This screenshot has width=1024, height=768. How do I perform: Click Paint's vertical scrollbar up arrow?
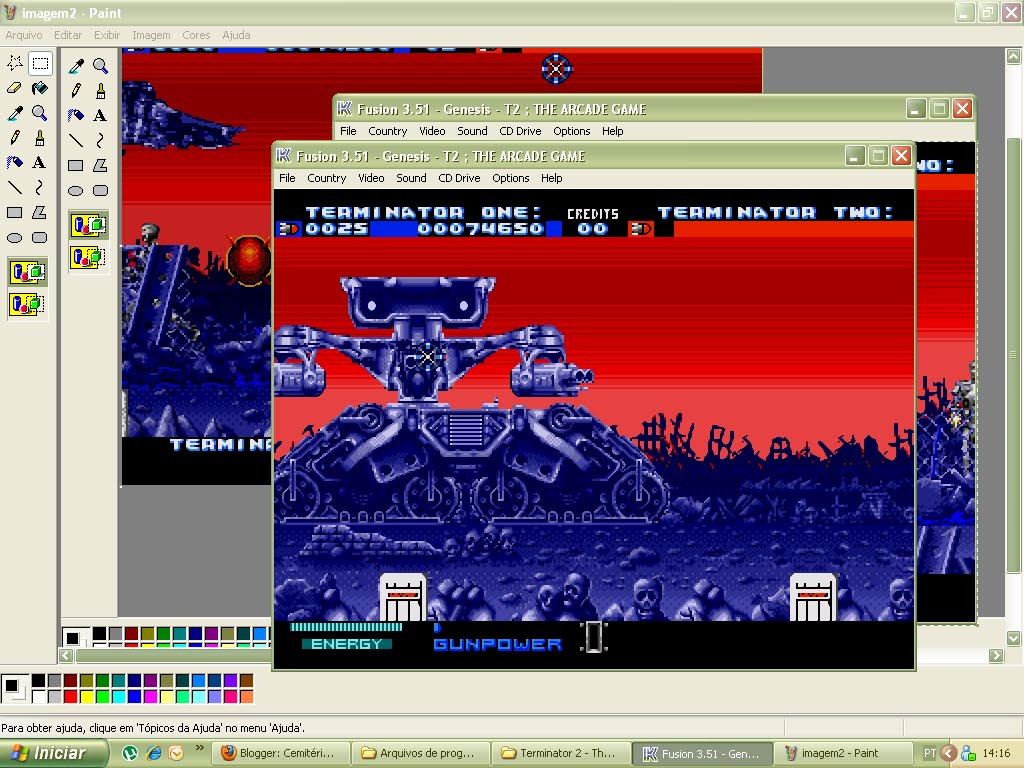click(x=1013, y=57)
